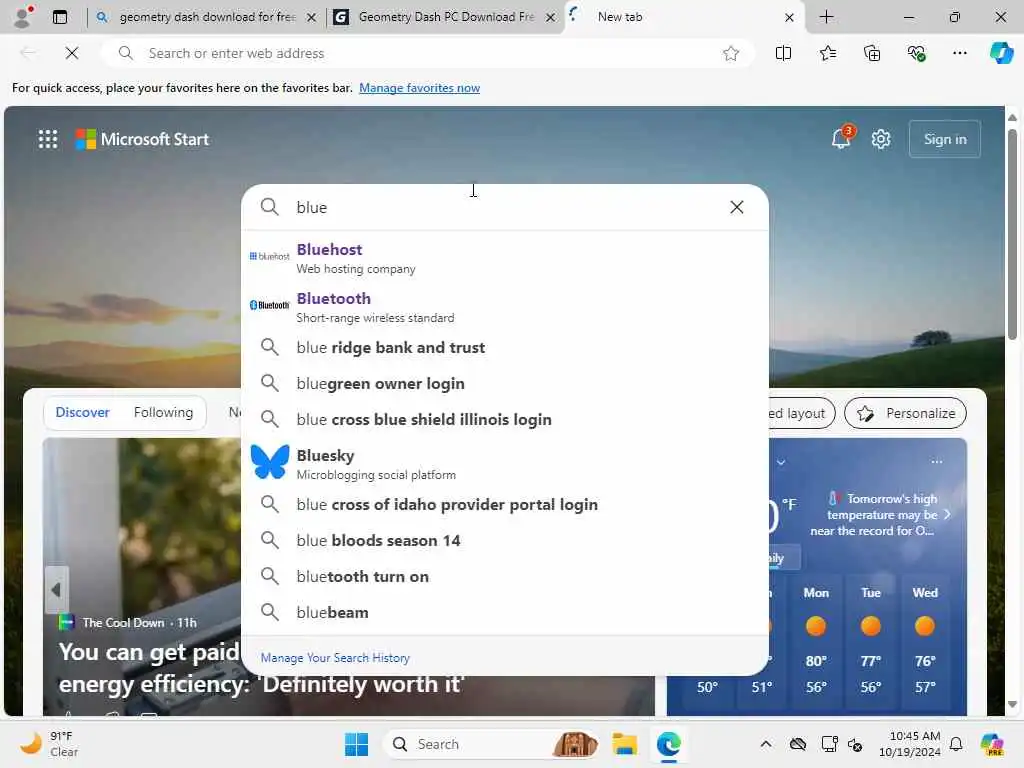The image size is (1024, 768).
Task: Open the Favorites list icon
Action: tap(827, 53)
